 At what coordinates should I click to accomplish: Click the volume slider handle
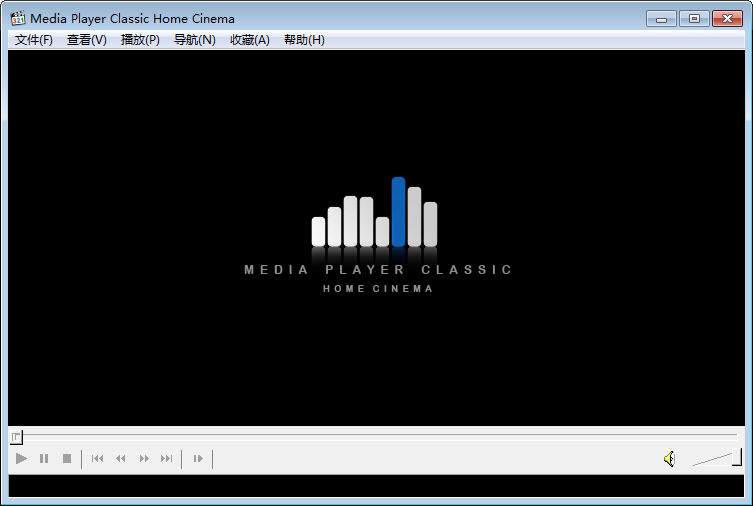point(737,457)
